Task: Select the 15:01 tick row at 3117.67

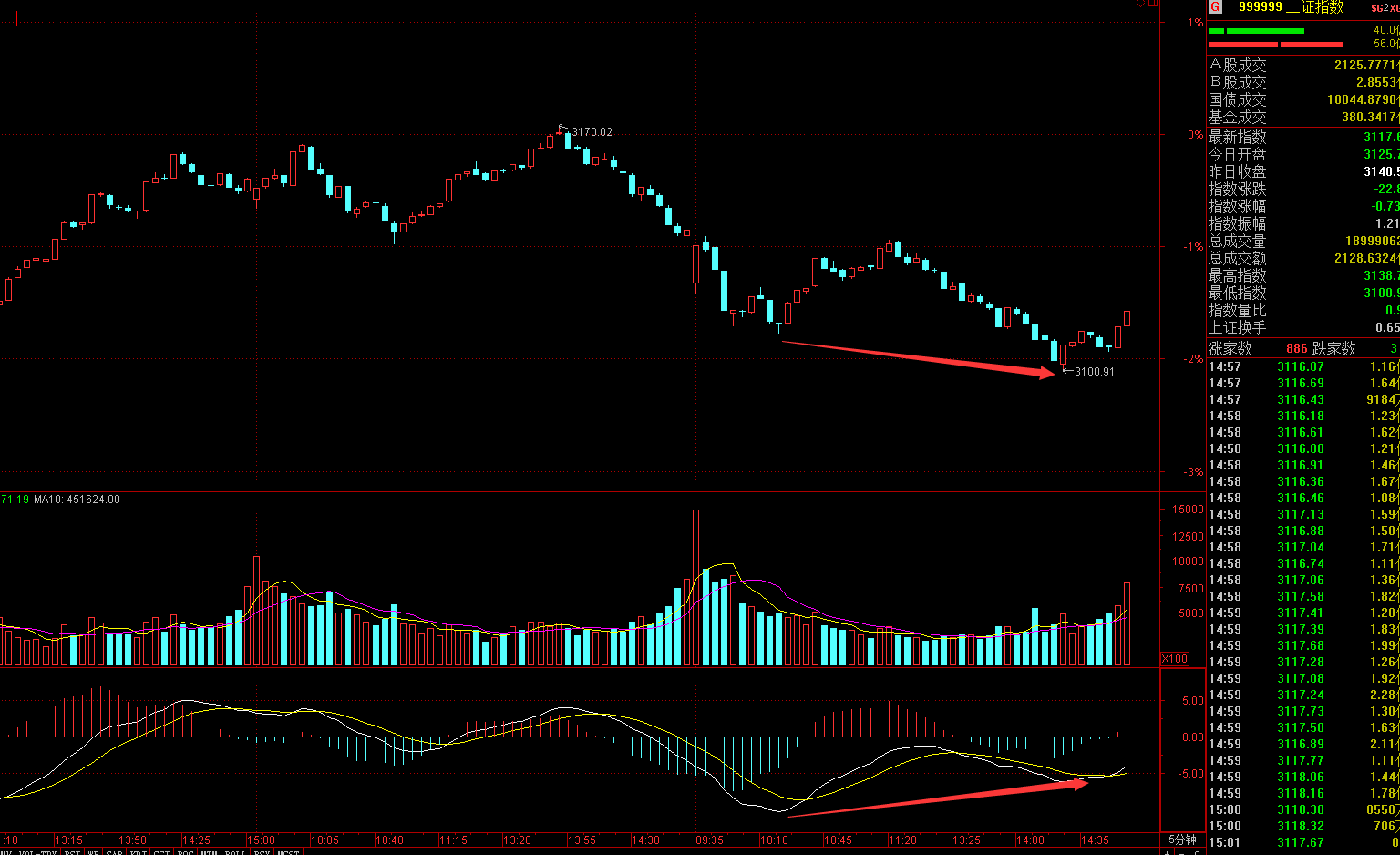Action: tap(1302, 843)
